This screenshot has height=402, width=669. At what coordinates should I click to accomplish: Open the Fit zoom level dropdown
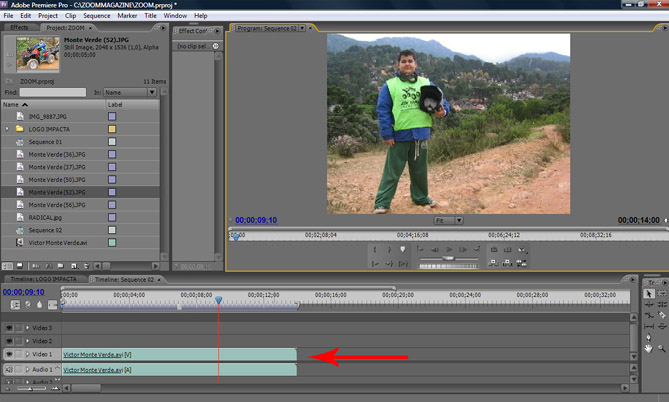point(447,220)
